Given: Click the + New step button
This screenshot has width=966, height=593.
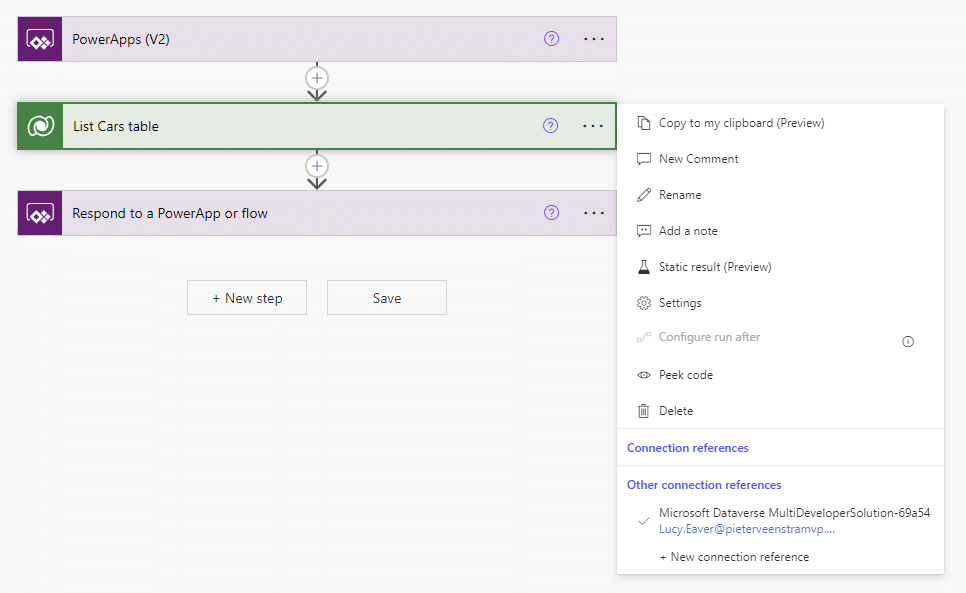Looking at the screenshot, I should tap(247, 298).
